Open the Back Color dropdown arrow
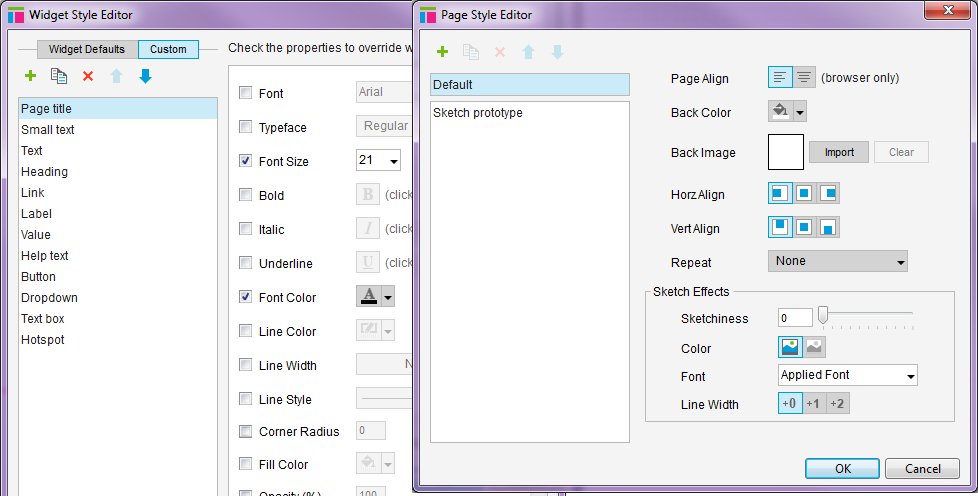This screenshot has height=496, width=978. point(800,112)
